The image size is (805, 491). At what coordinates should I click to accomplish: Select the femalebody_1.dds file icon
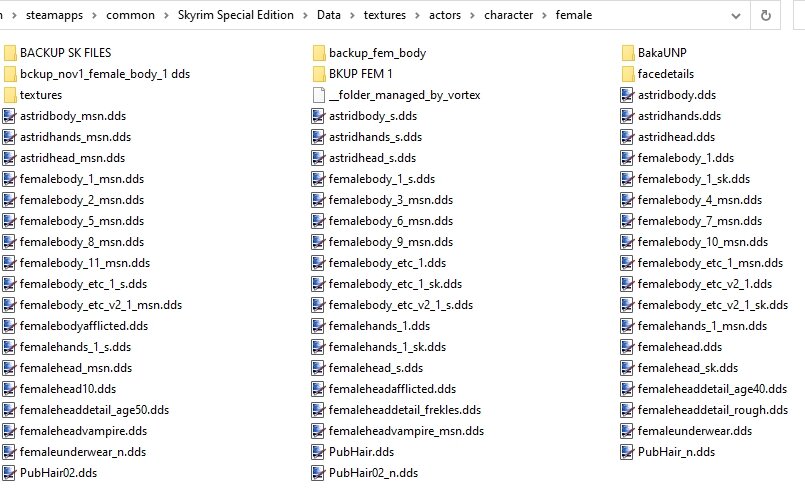(x=627, y=158)
